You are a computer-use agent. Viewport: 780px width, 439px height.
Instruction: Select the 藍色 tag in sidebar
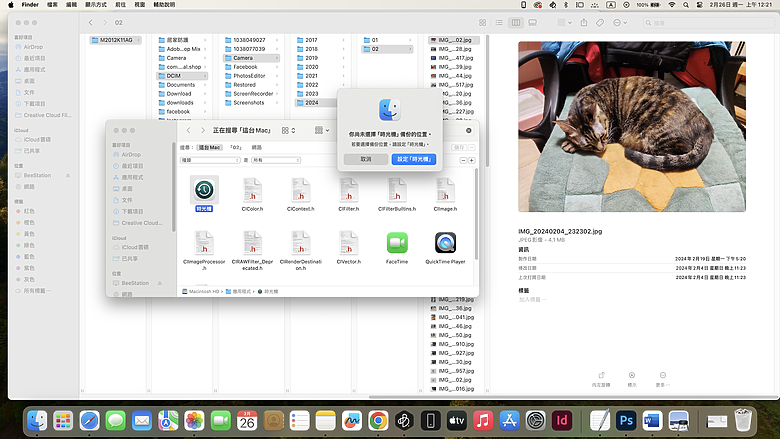(29, 257)
